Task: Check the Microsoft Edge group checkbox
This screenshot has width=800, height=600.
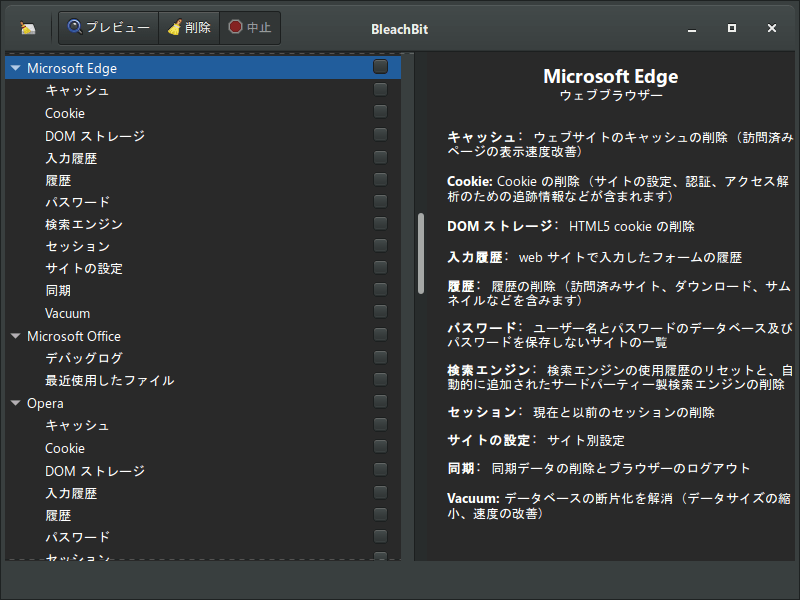Action: [x=380, y=67]
